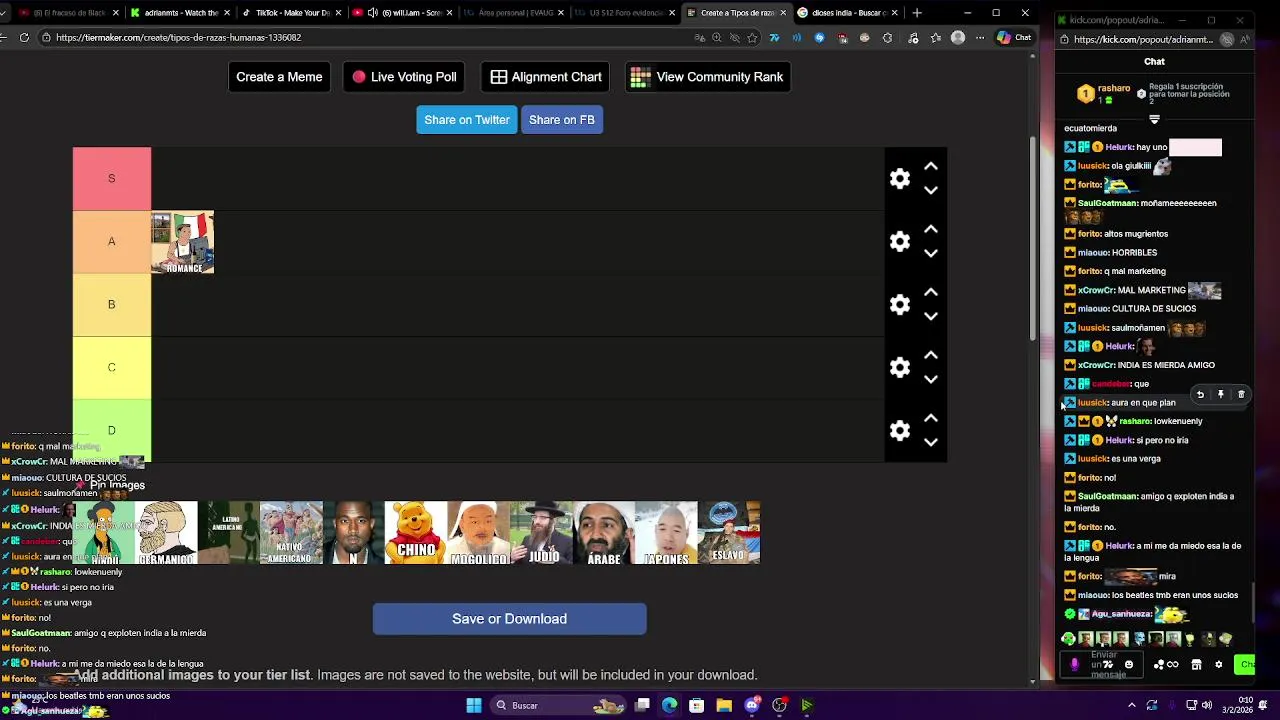
Task: Select the yellow C tier label
Action: click(x=112, y=367)
